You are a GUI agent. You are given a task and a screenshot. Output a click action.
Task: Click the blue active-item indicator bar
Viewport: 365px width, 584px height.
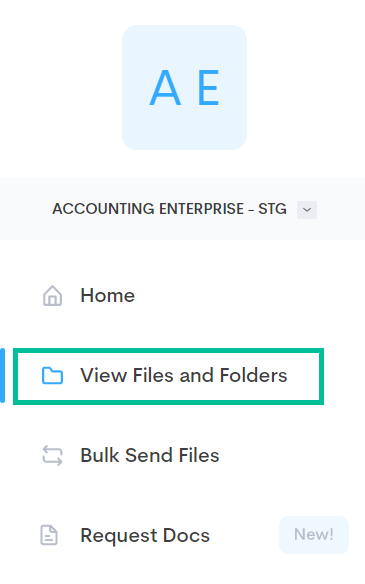(2, 375)
